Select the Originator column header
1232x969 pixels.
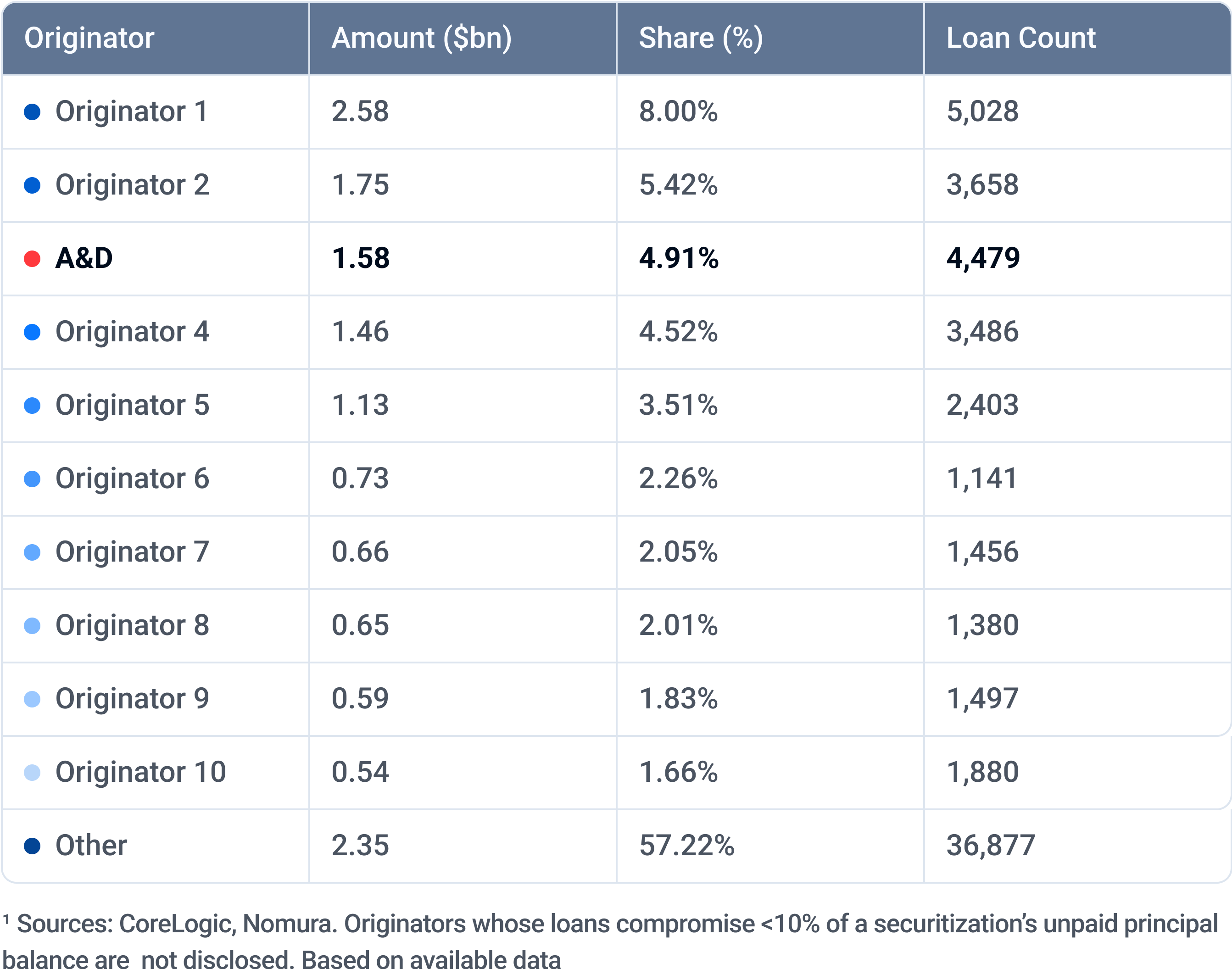pyautogui.click(x=89, y=38)
